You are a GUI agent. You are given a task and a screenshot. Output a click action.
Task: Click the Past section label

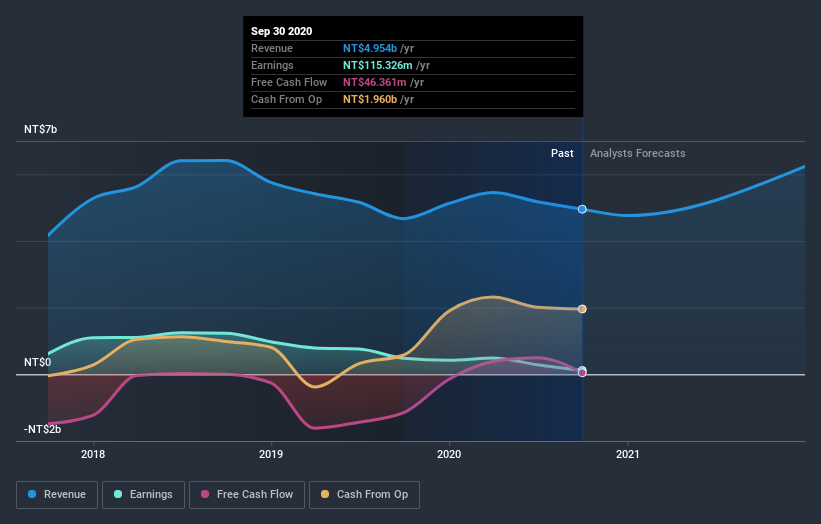[x=562, y=153]
